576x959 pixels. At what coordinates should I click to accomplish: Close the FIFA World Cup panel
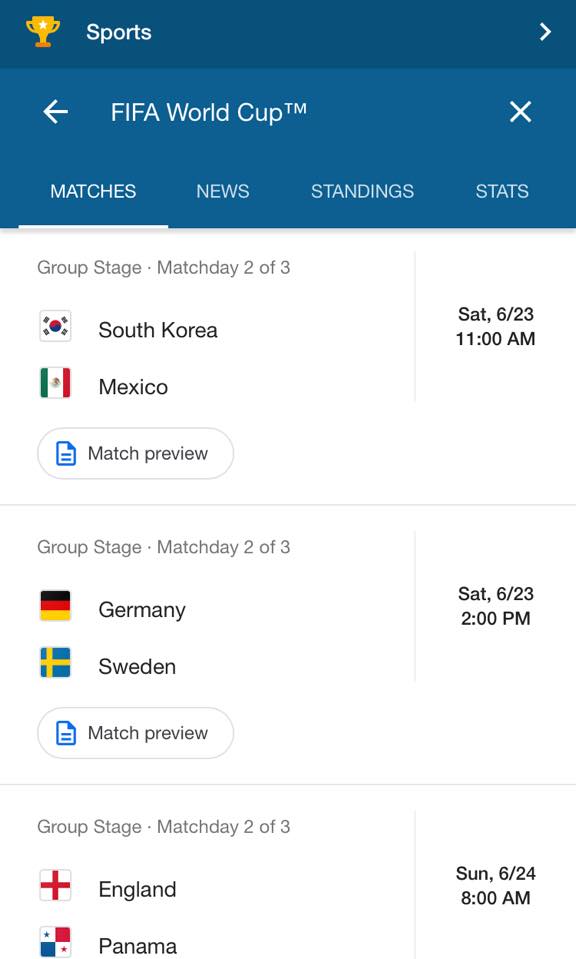(520, 112)
